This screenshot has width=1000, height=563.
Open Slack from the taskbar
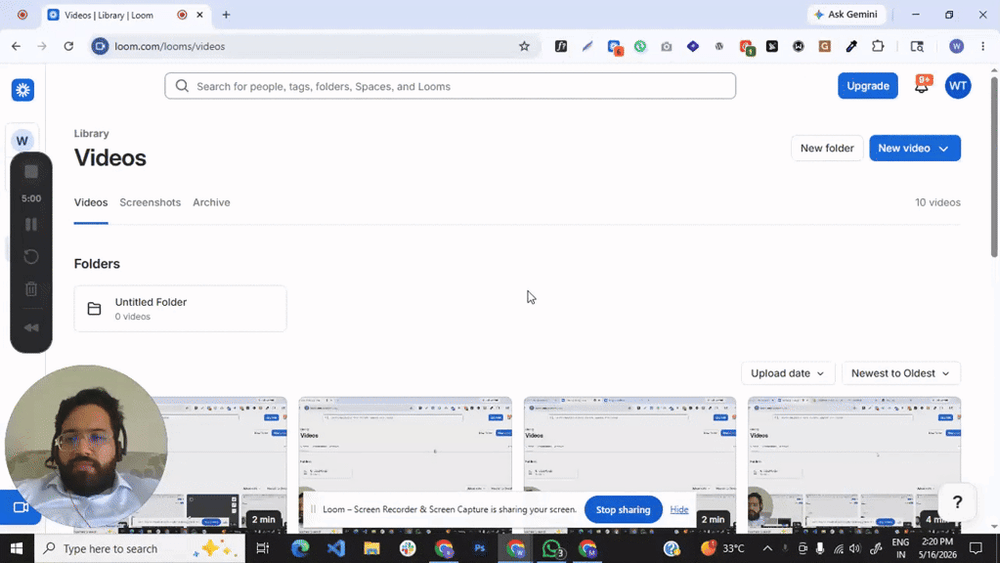click(408, 548)
